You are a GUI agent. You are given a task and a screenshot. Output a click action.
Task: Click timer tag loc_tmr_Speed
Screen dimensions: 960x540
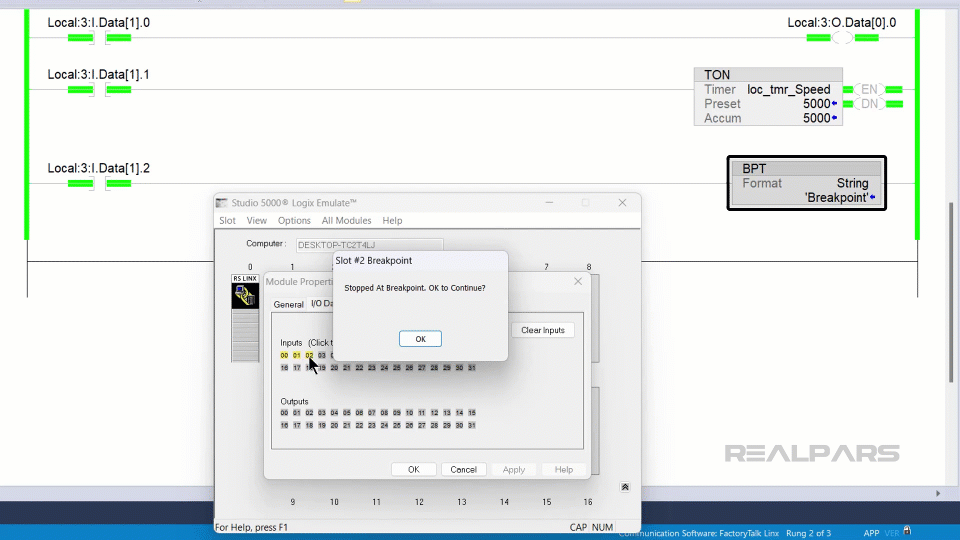pyautogui.click(x=789, y=89)
